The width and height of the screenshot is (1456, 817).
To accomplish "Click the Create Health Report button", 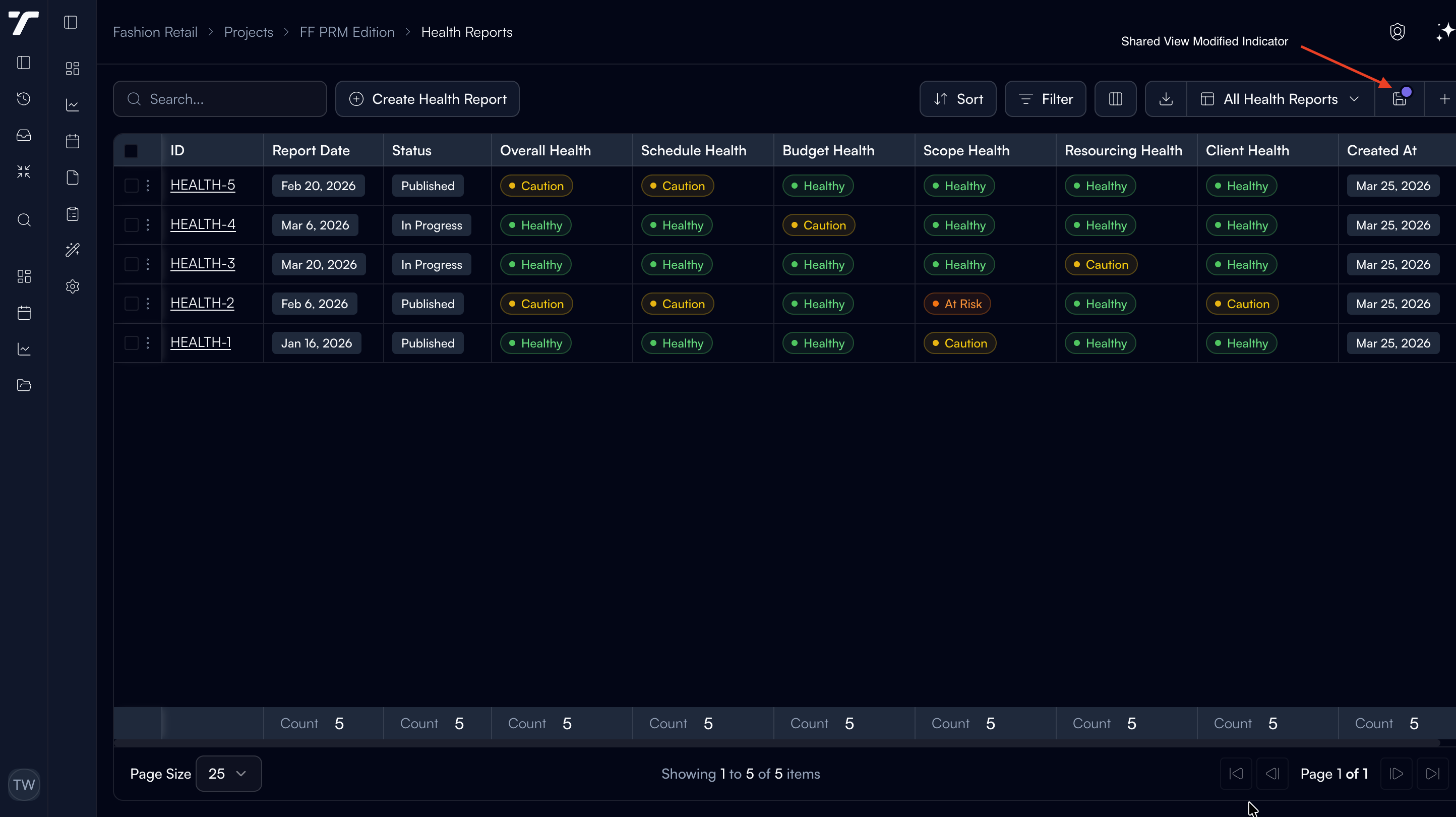I will [x=428, y=99].
